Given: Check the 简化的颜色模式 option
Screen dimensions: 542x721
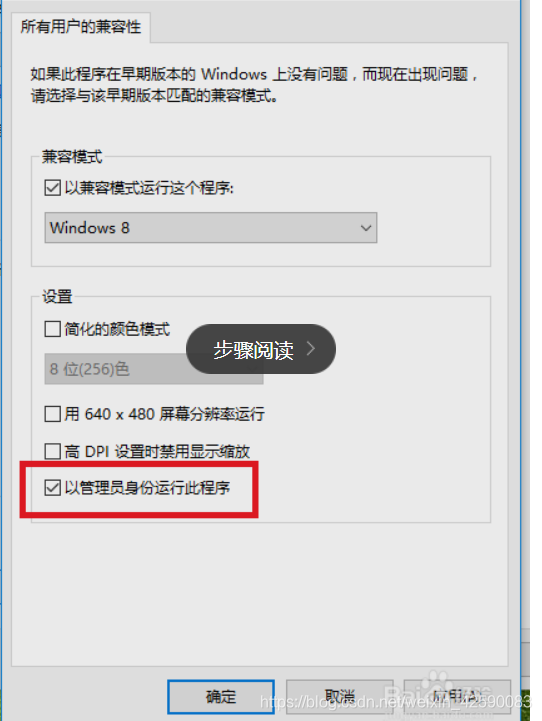Looking at the screenshot, I should click(x=52, y=329).
